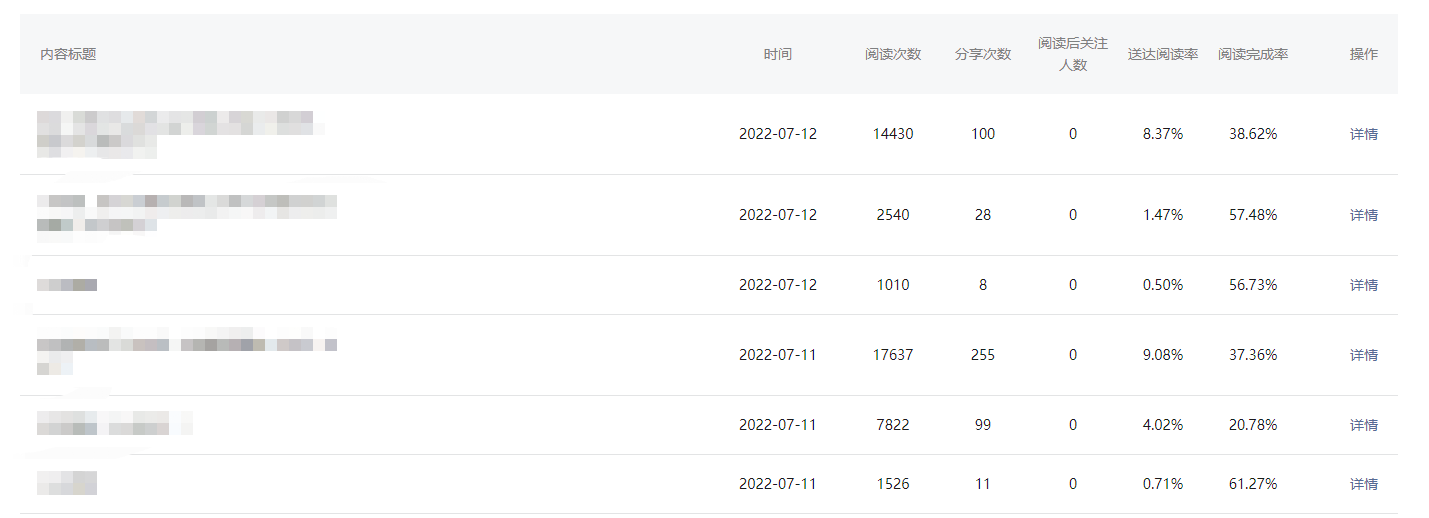Click the 255 share count cell
The width and height of the screenshot is (1429, 518).
tap(983, 355)
